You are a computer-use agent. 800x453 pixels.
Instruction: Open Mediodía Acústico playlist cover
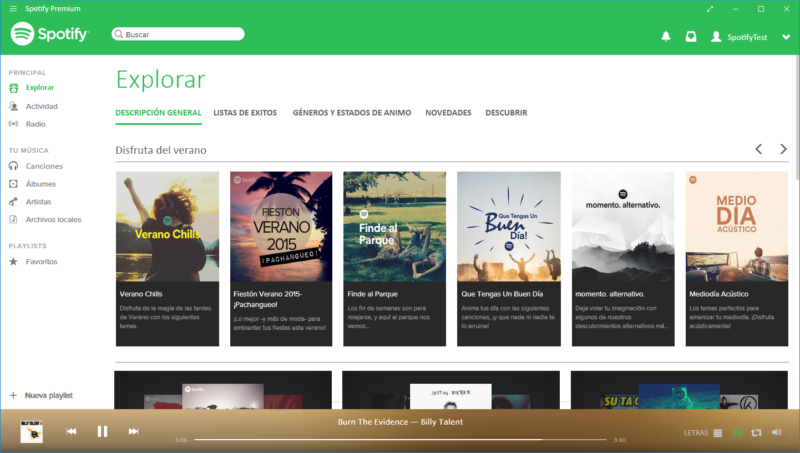[x=737, y=226]
